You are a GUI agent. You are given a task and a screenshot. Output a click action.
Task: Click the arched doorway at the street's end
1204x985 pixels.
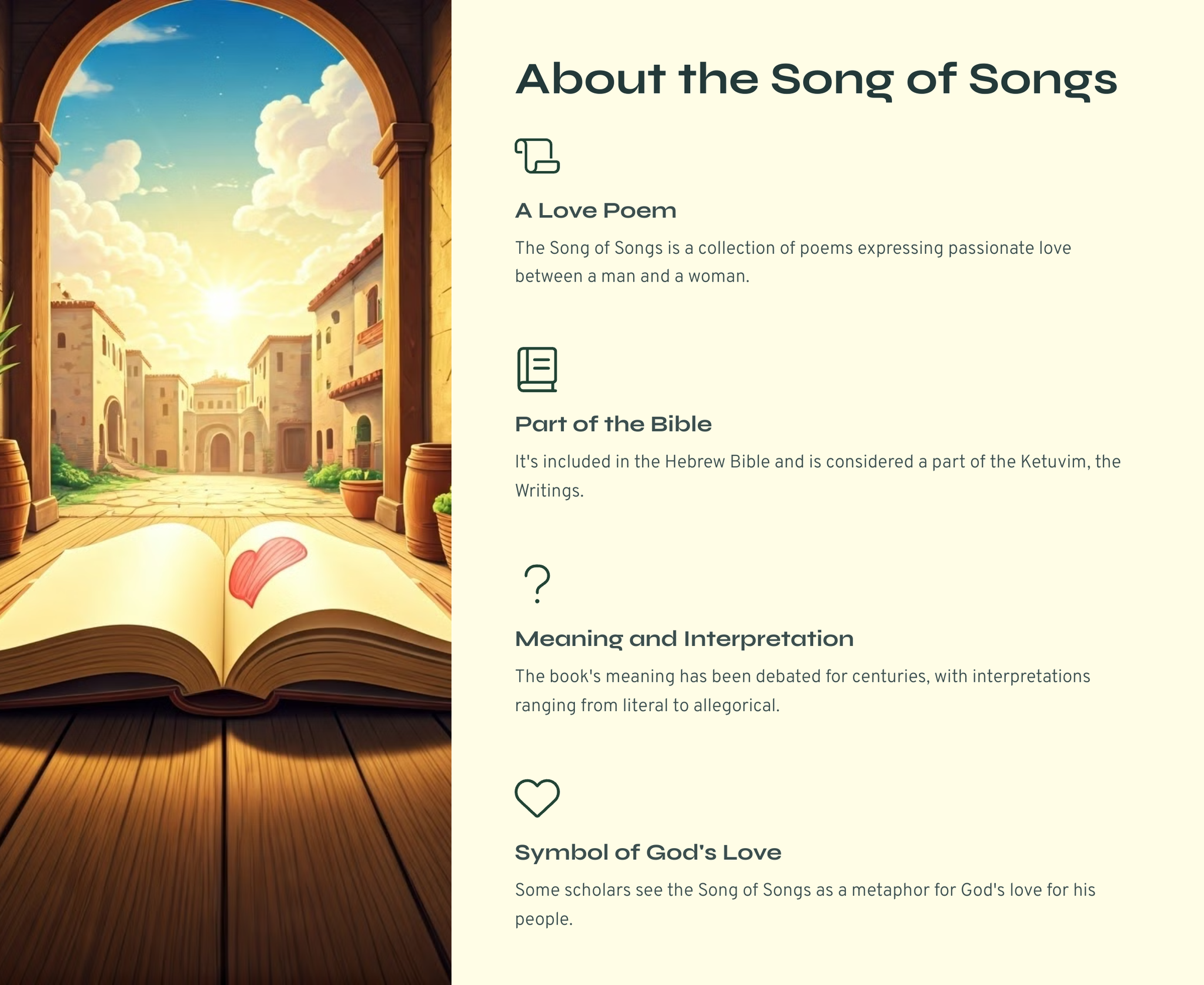(x=220, y=451)
